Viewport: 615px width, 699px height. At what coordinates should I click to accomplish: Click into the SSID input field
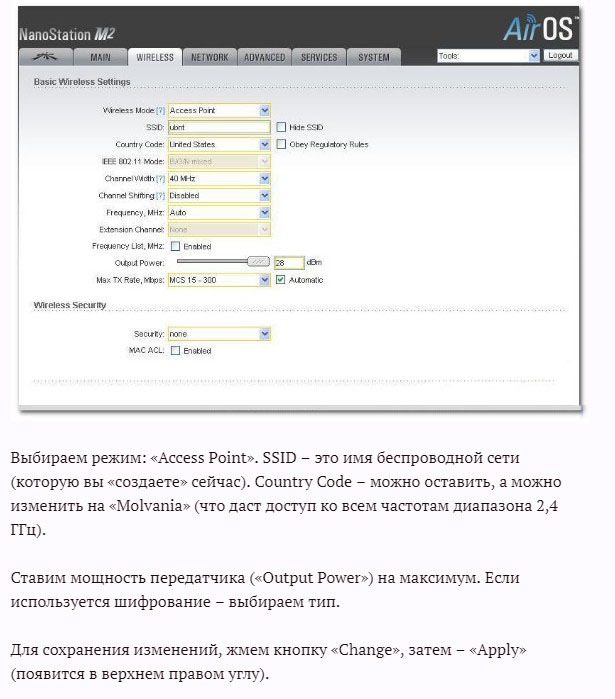click(219, 127)
